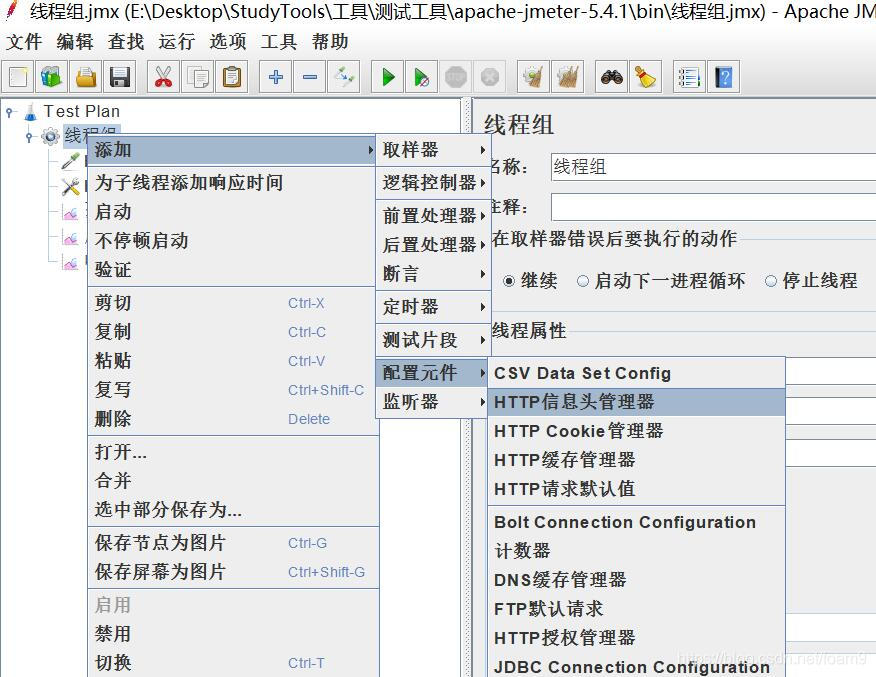Screen dimensions: 876x677
Task: Choose HTTP请求默认值
Action: click(636, 489)
